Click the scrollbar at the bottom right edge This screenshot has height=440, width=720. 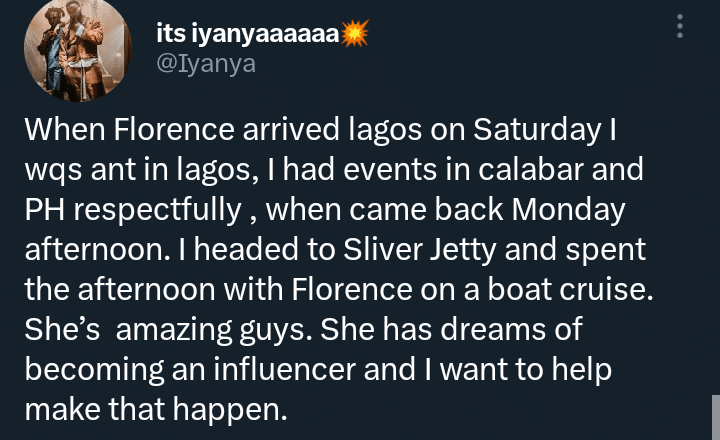pyautogui.click(x=715, y=415)
